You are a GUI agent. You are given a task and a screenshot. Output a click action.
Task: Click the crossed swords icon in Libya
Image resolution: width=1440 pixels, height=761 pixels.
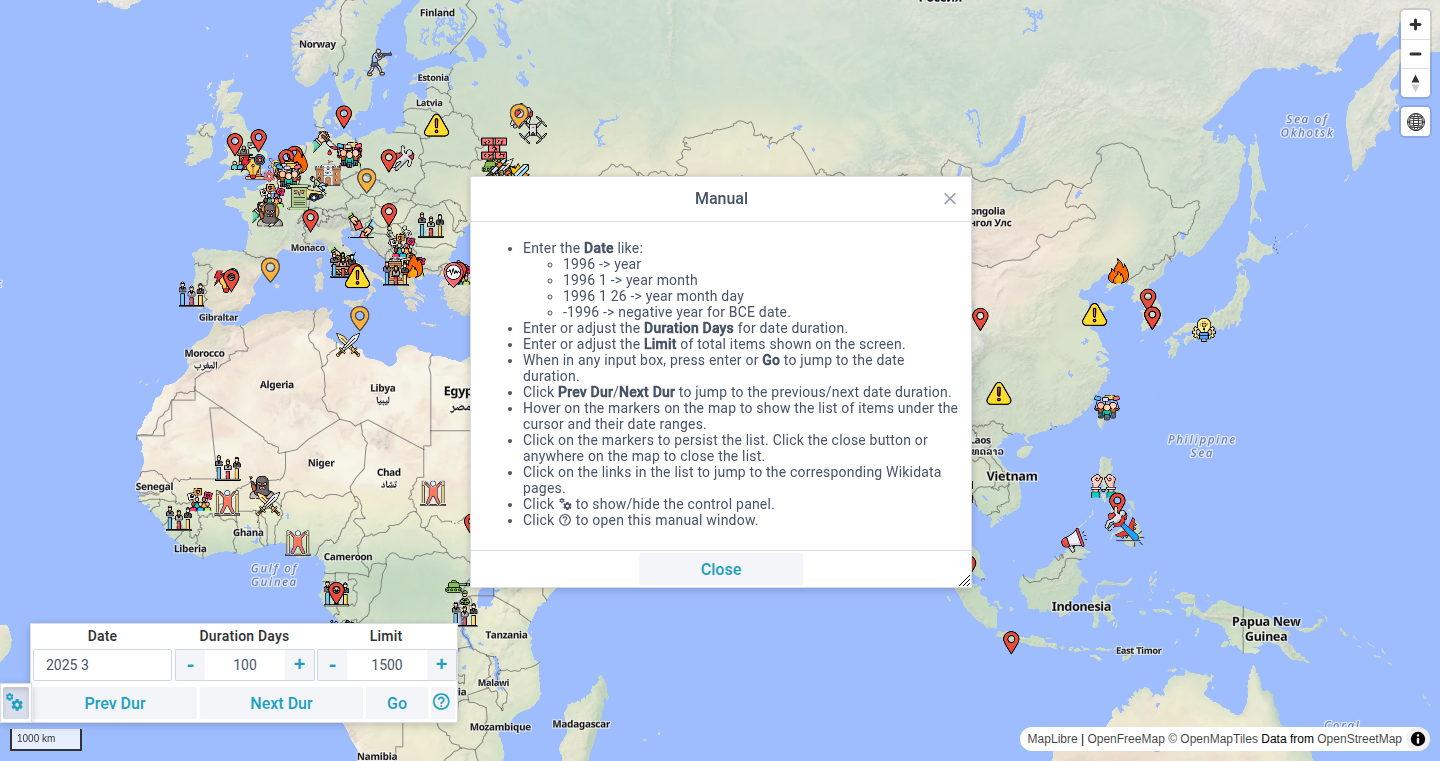click(x=348, y=346)
